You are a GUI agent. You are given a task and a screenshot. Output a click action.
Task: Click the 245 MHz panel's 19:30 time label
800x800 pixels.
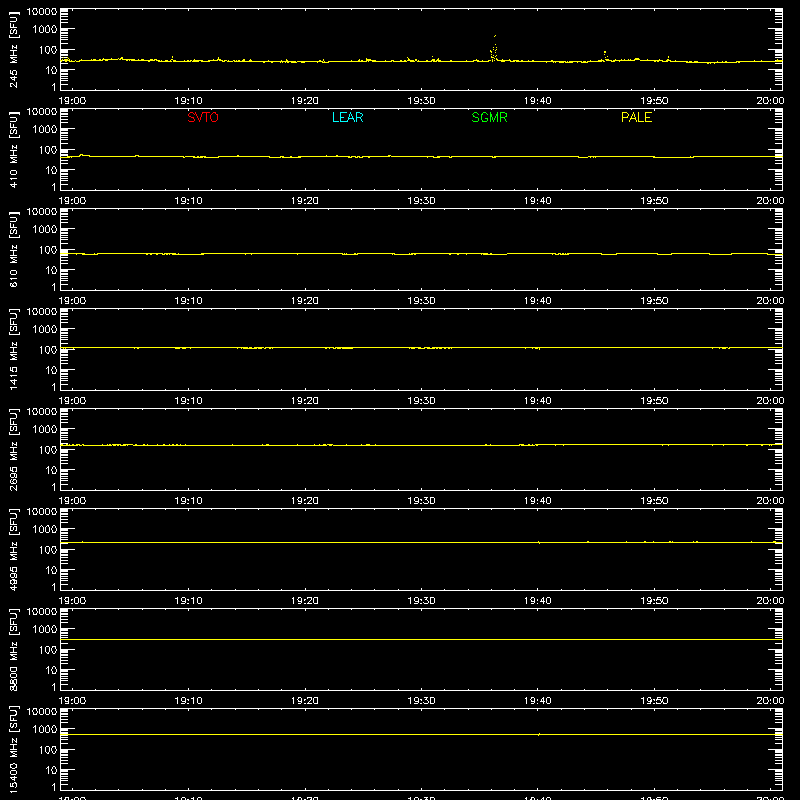coord(421,101)
